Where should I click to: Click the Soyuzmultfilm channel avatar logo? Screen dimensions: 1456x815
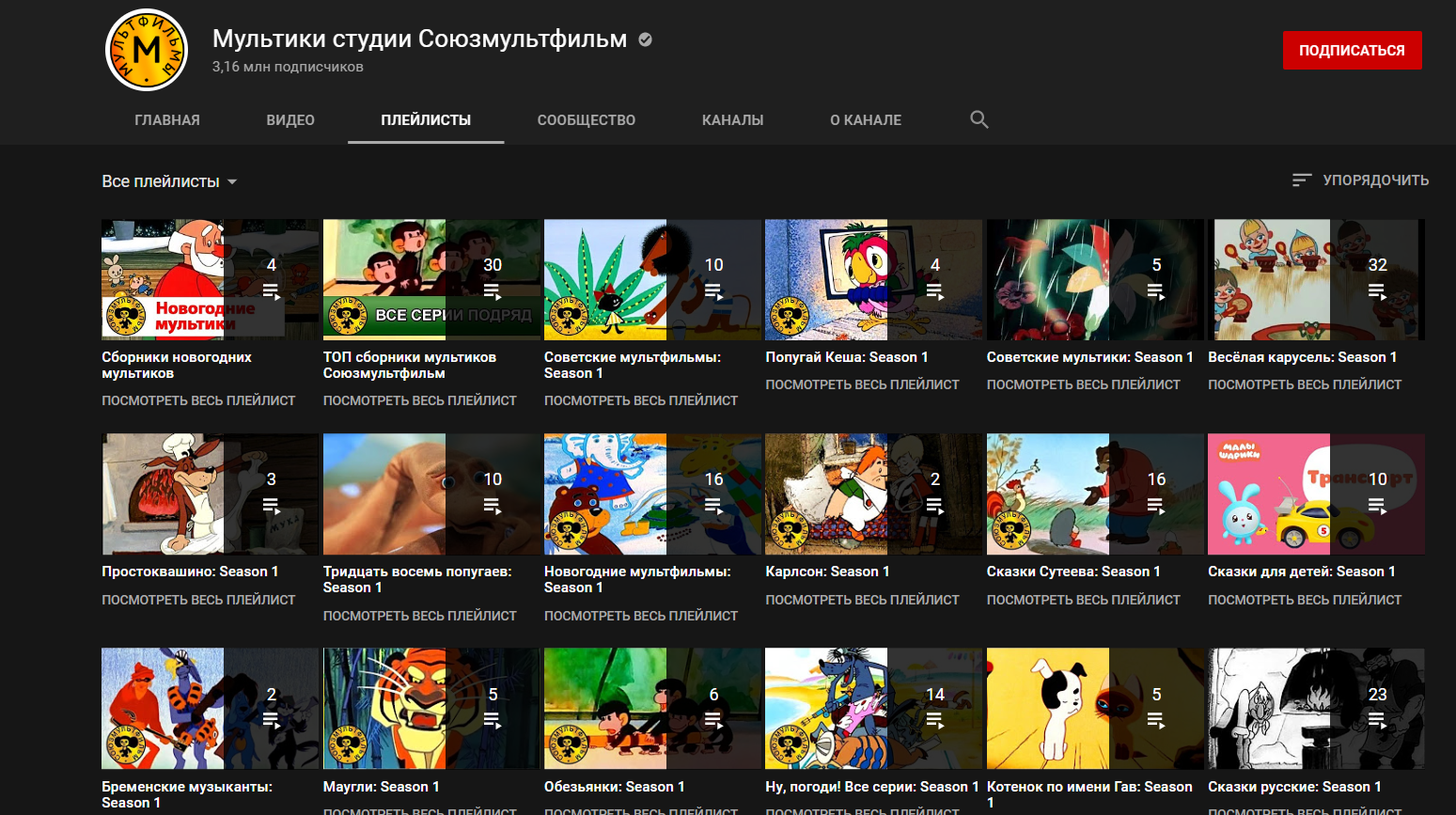click(147, 50)
